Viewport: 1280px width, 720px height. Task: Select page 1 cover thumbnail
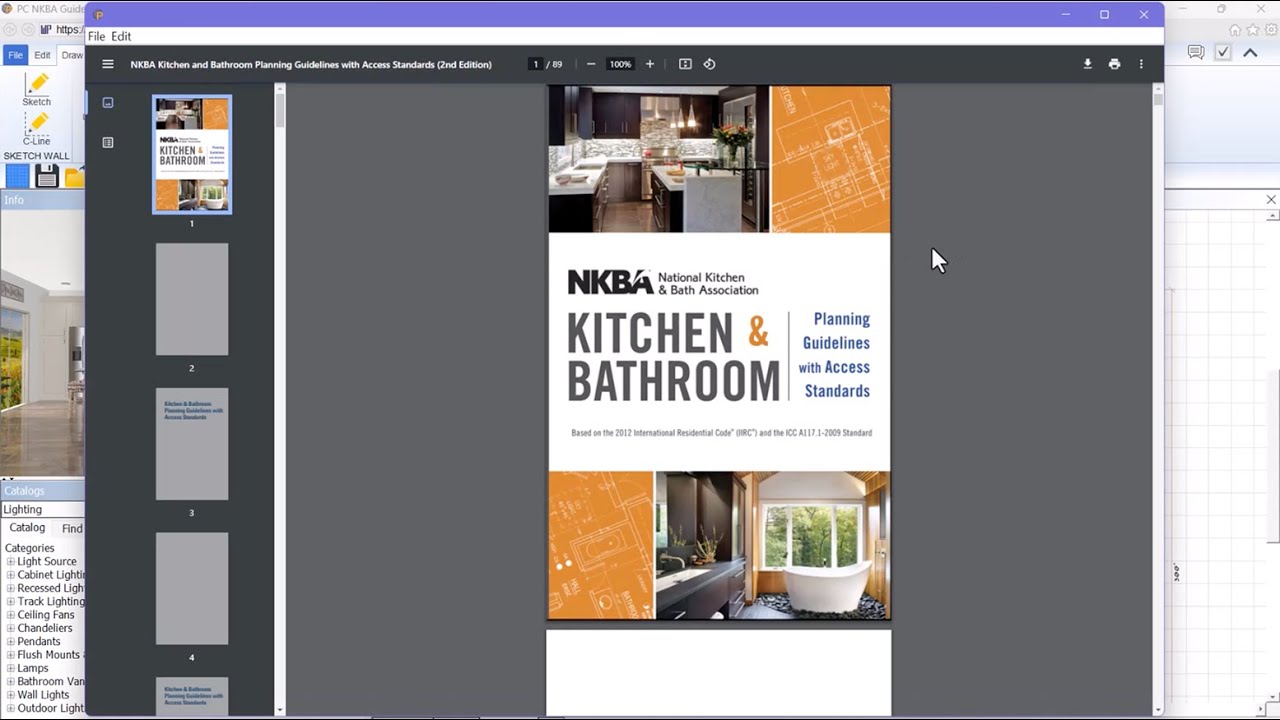[x=192, y=154]
